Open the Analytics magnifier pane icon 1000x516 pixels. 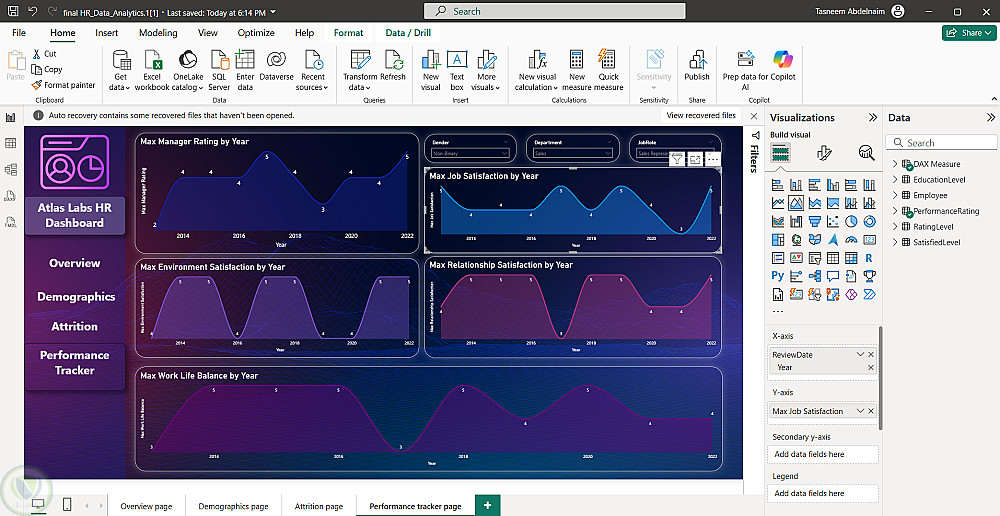point(866,153)
